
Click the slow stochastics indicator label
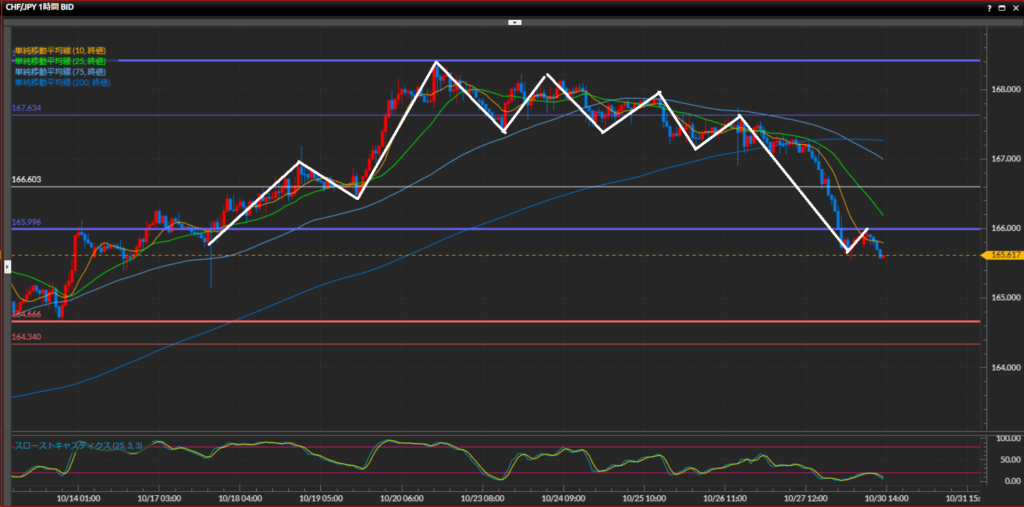click(80, 445)
